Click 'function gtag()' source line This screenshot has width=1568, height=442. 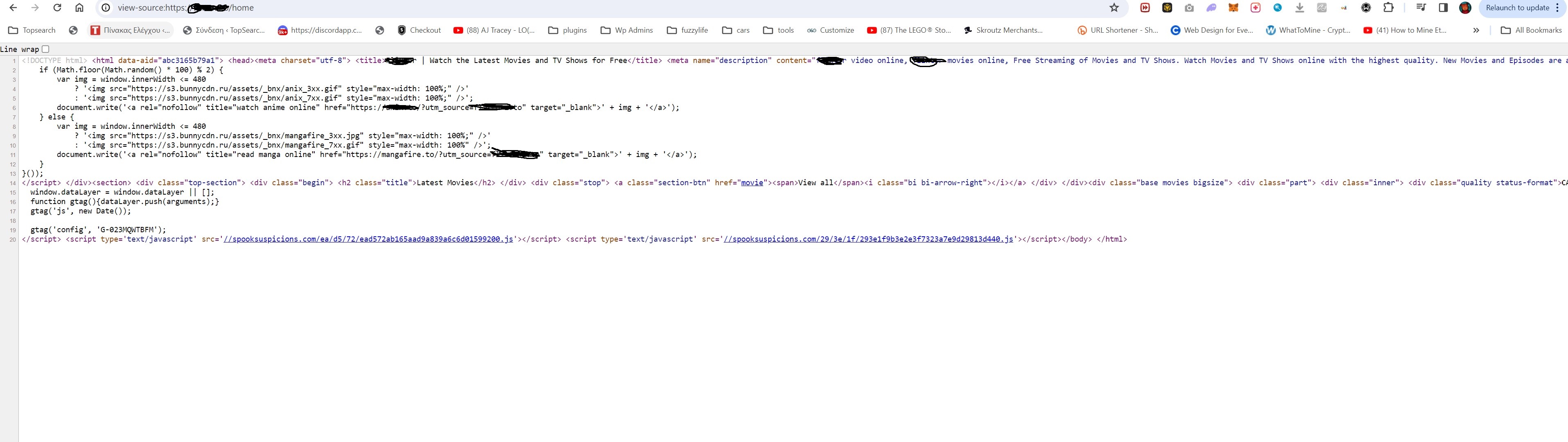[x=125, y=201]
